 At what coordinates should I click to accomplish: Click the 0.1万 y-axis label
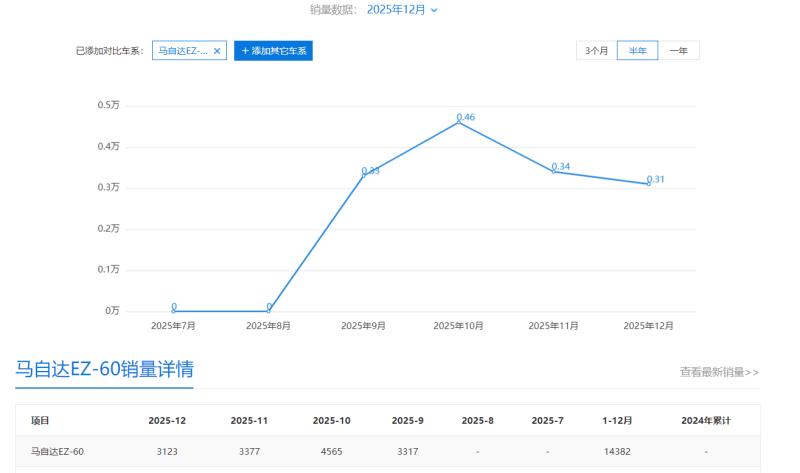109,269
